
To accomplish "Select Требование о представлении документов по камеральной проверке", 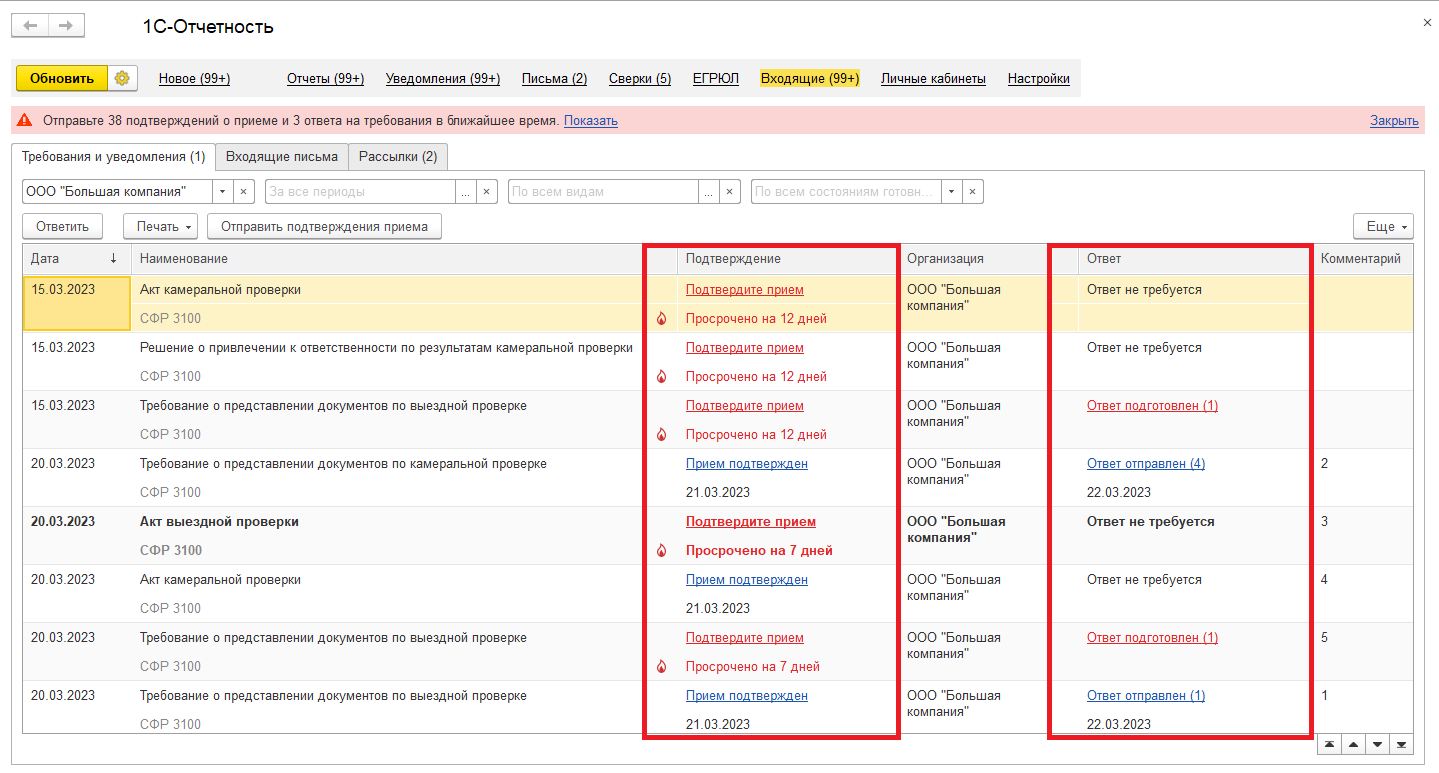I will click(x=718, y=478).
